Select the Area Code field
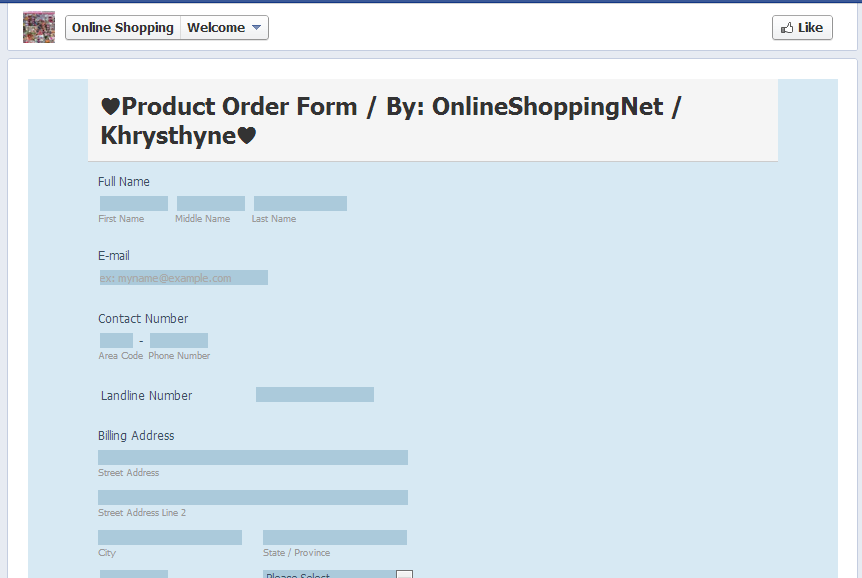This screenshot has height=578, width=862. coord(116,341)
